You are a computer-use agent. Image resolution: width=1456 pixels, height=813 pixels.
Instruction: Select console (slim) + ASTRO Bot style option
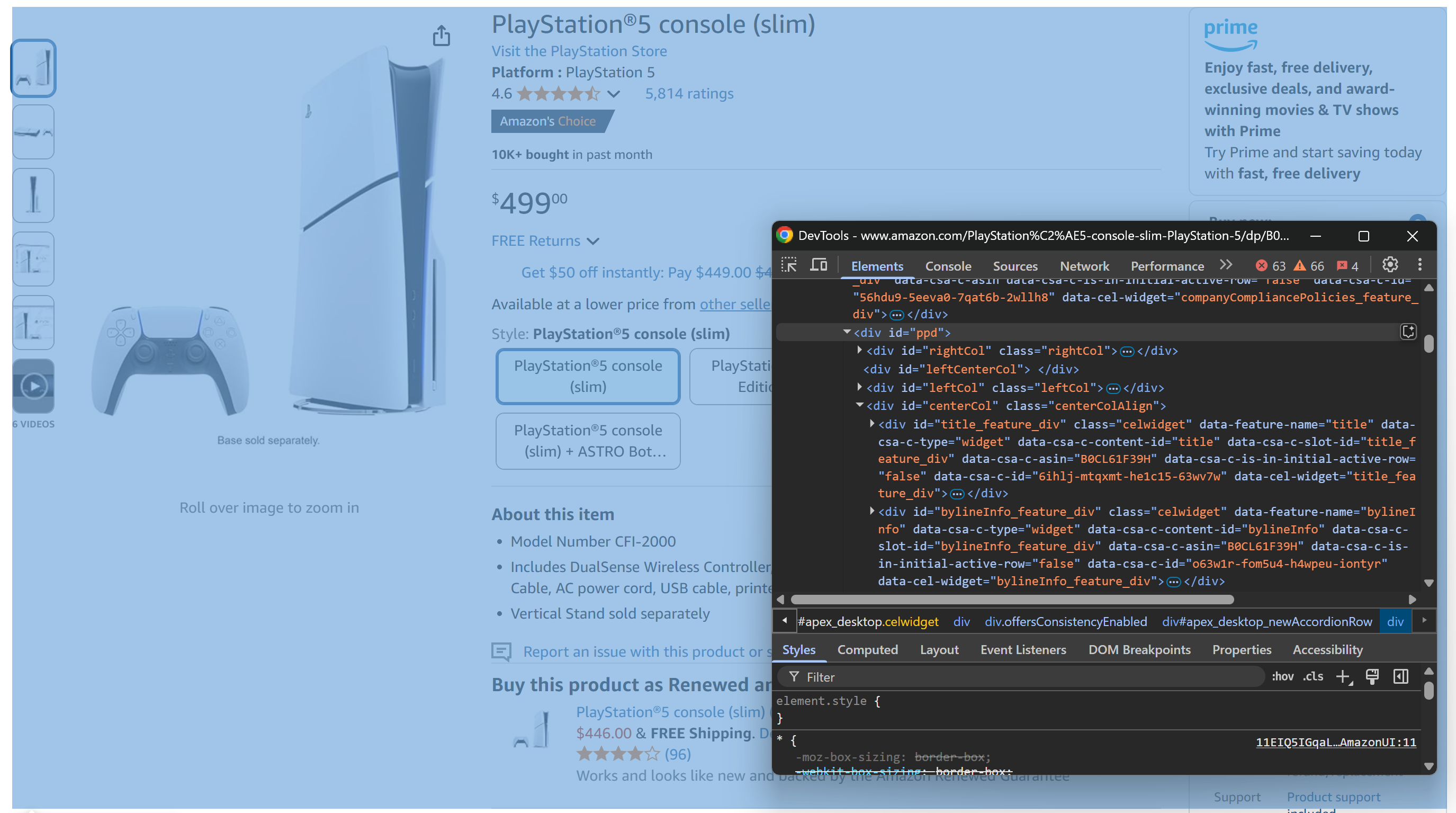588,441
